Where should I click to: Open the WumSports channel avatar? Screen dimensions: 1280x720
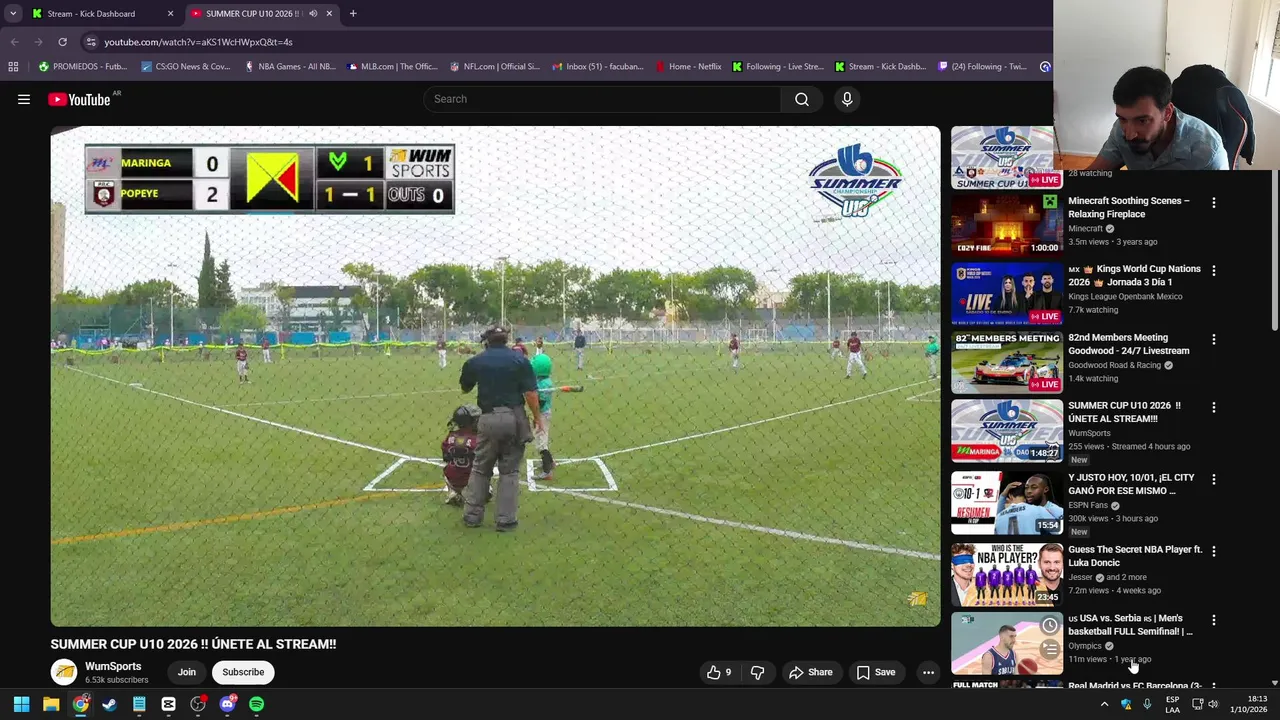[64, 672]
